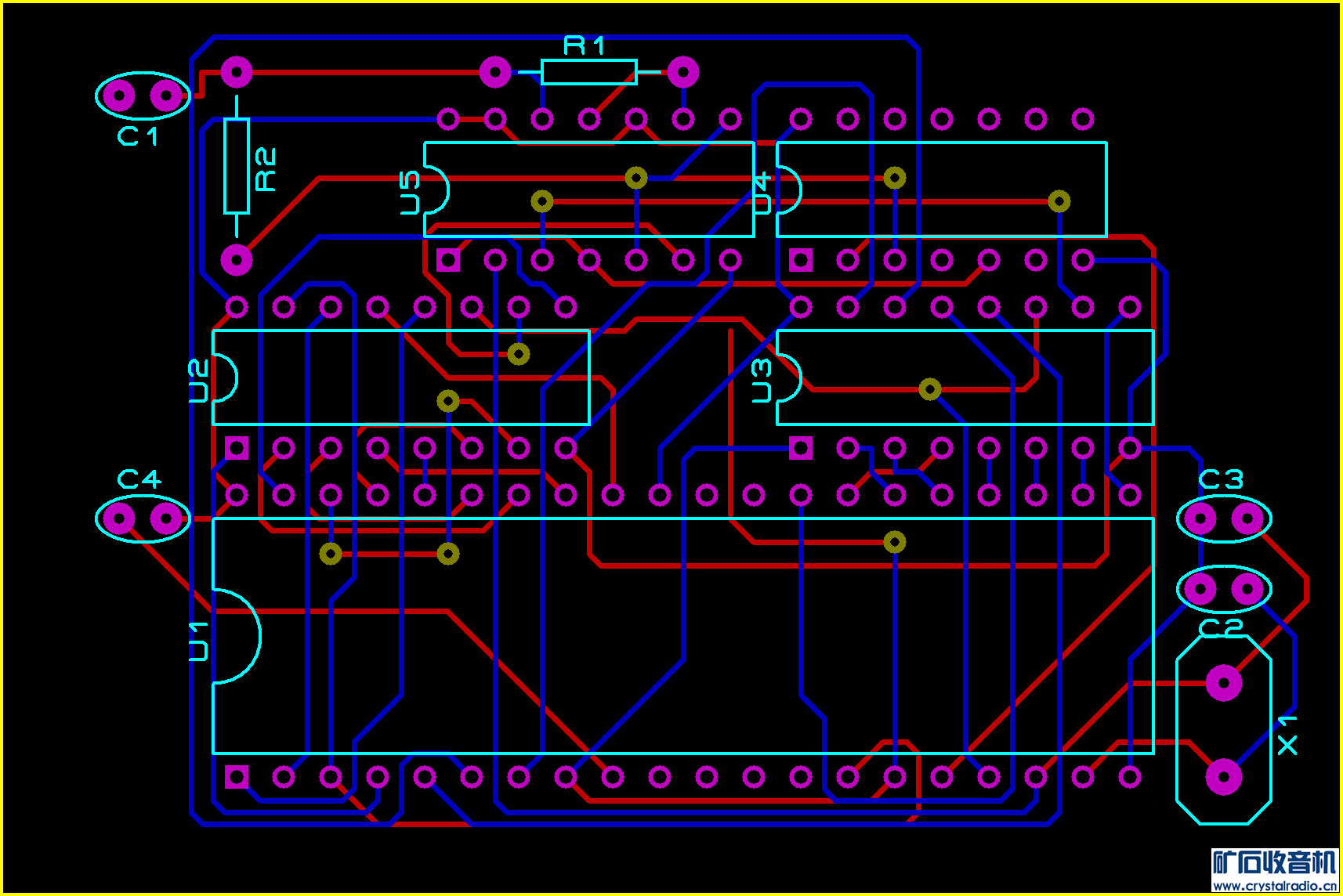Click the square pin-1 pad of U1
The height and width of the screenshot is (896, 1343).
(x=237, y=777)
